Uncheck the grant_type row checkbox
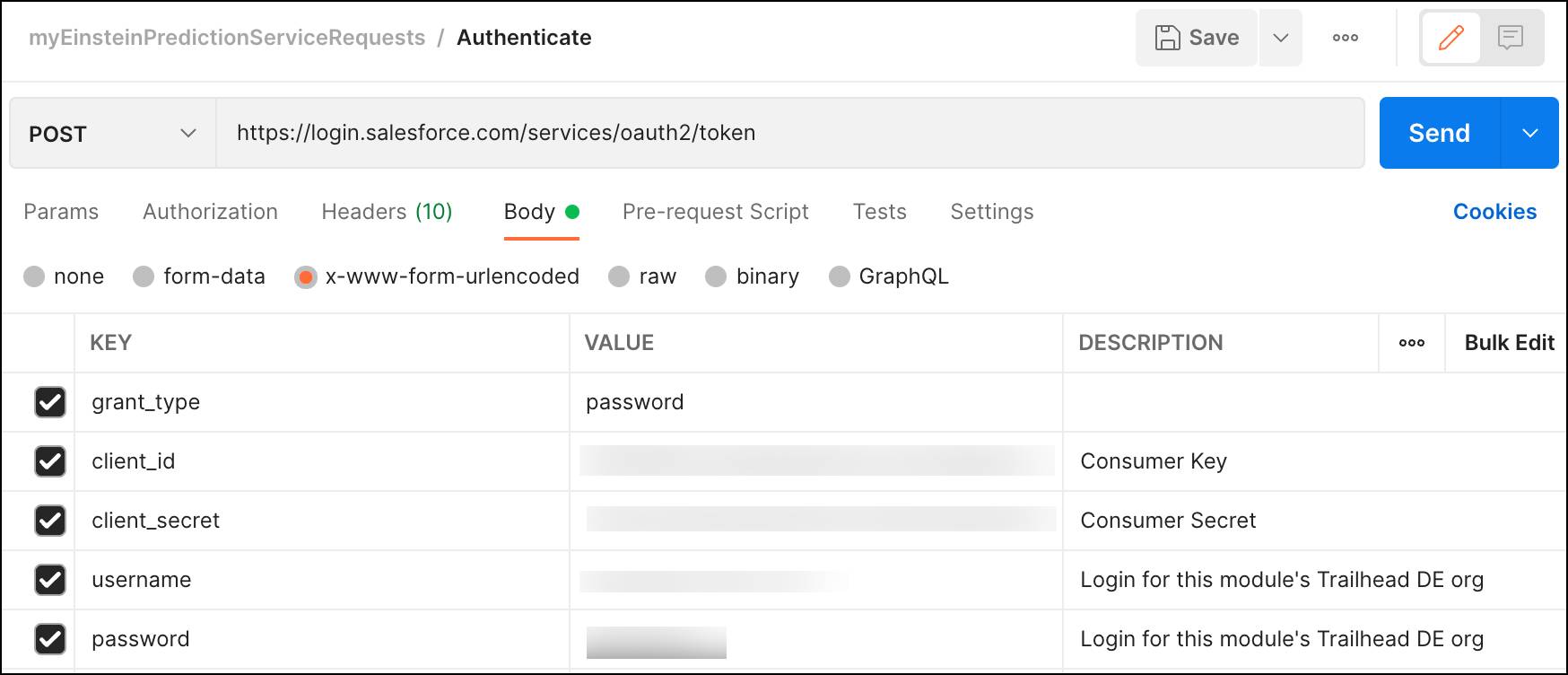1568x675 pixels. pos(50,402)
